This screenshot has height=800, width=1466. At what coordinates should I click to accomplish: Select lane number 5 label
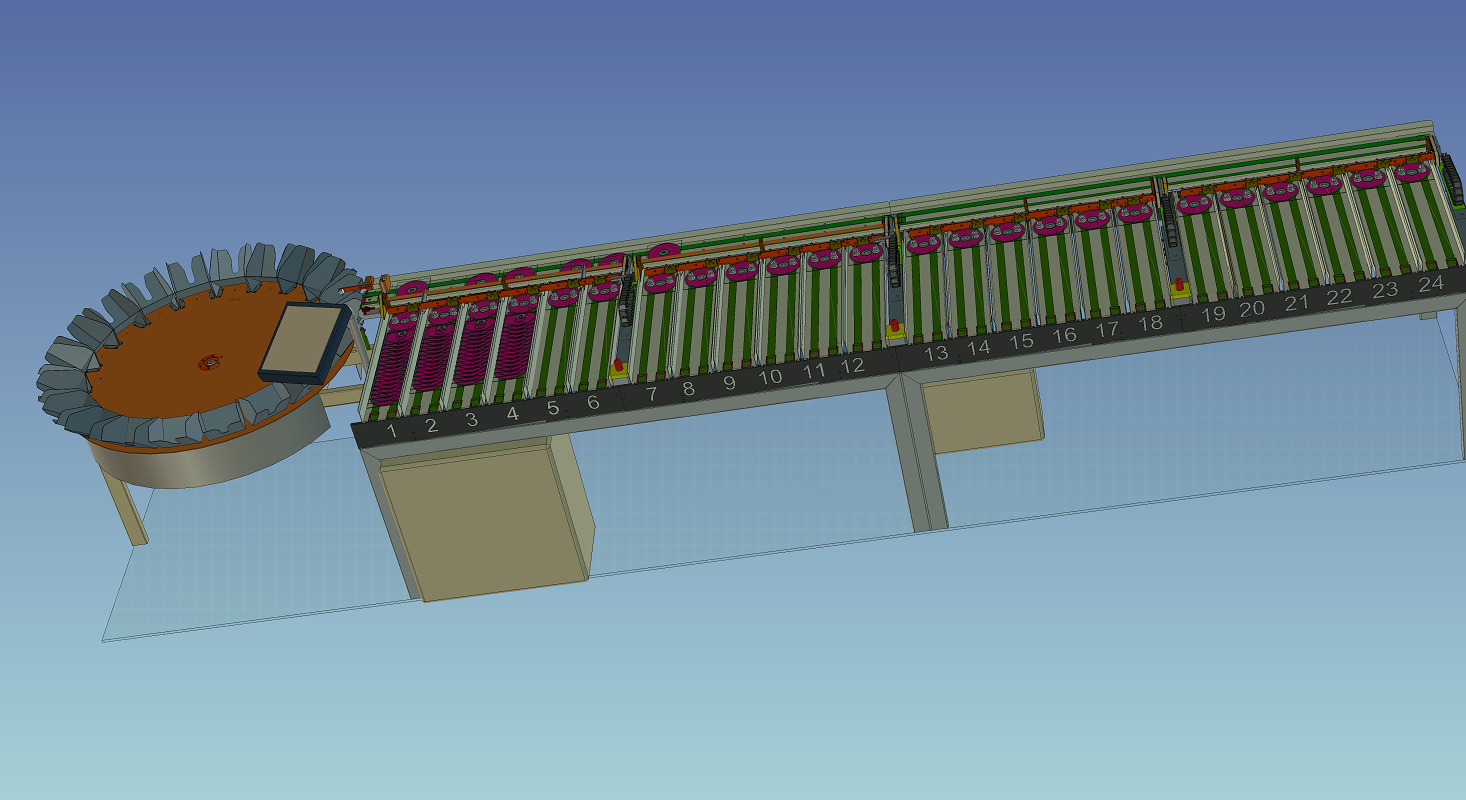point(553,407)
